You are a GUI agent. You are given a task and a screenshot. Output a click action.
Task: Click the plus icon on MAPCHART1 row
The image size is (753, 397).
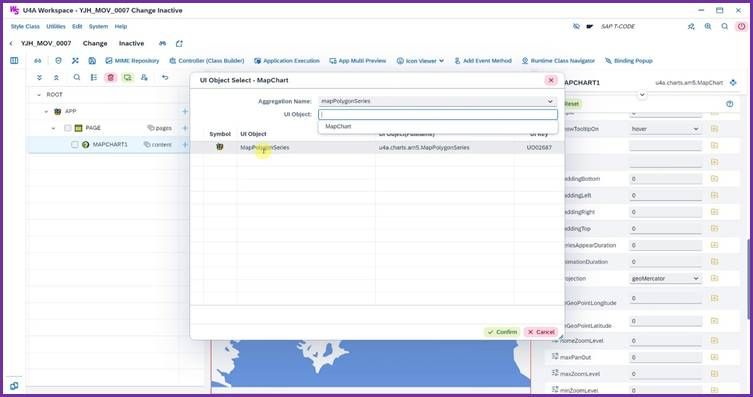[x=185, y=144]
